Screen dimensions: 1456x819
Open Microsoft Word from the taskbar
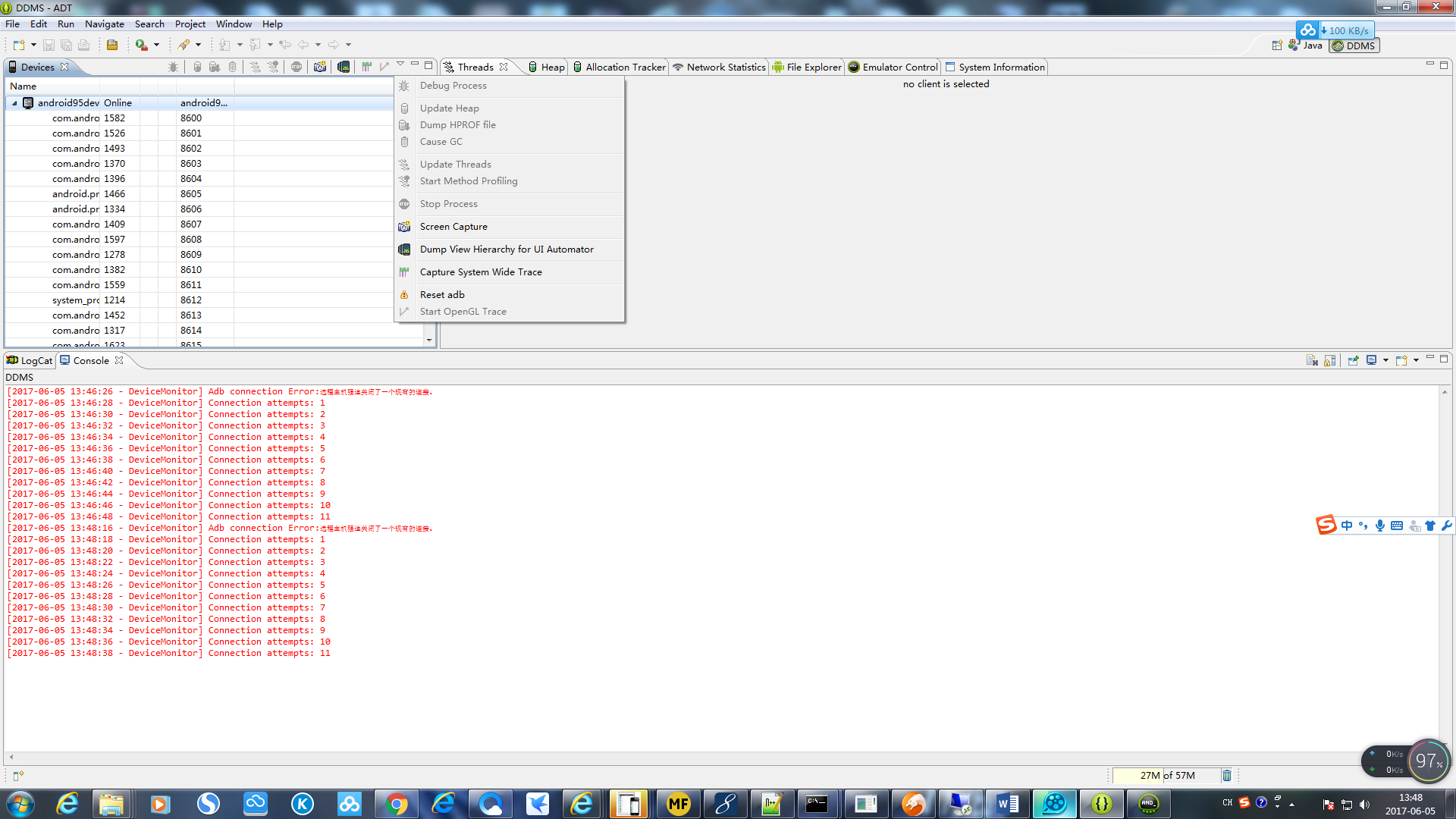point(1008,804)
